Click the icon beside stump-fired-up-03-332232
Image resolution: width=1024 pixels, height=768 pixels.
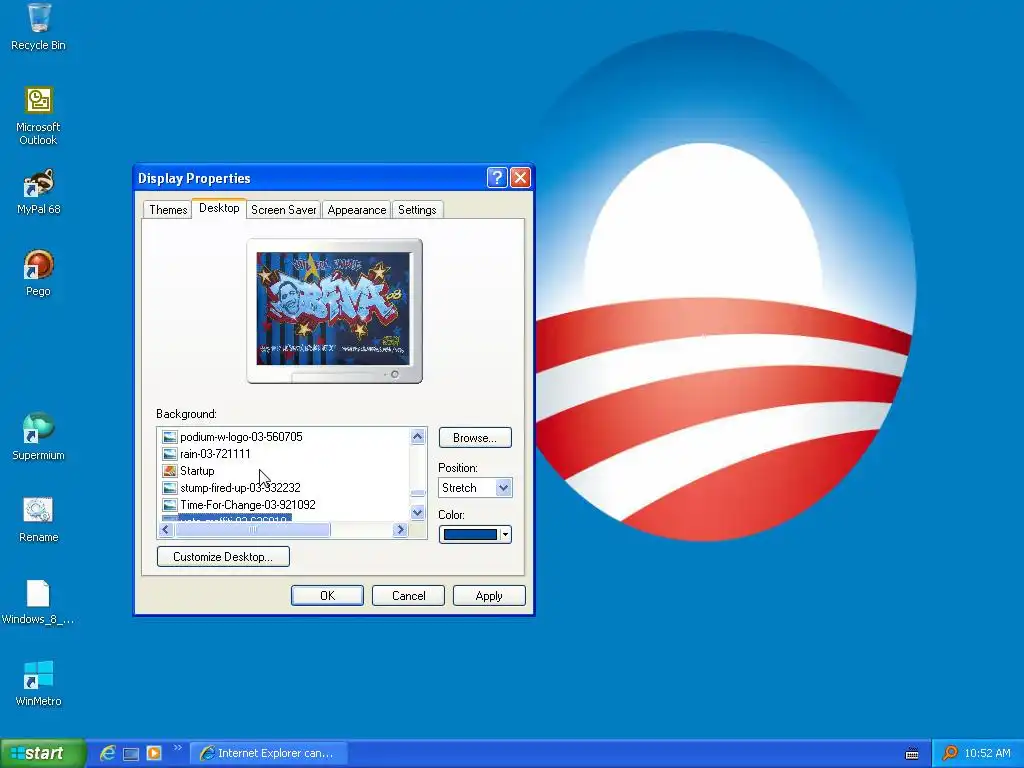click(x=170, y=488)
